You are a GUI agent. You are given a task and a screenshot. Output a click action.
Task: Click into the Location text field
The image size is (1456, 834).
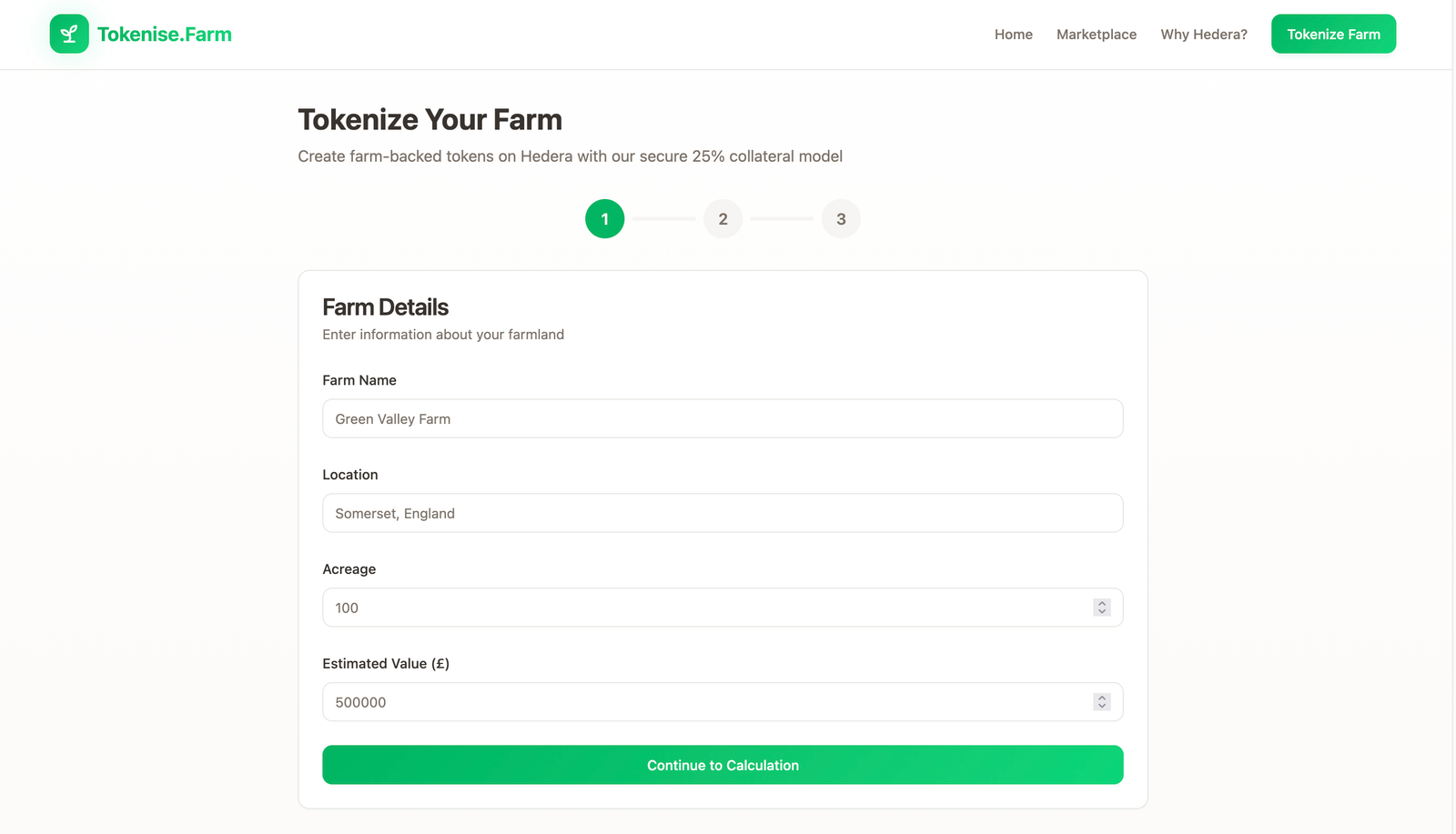[x=723, y=514]
